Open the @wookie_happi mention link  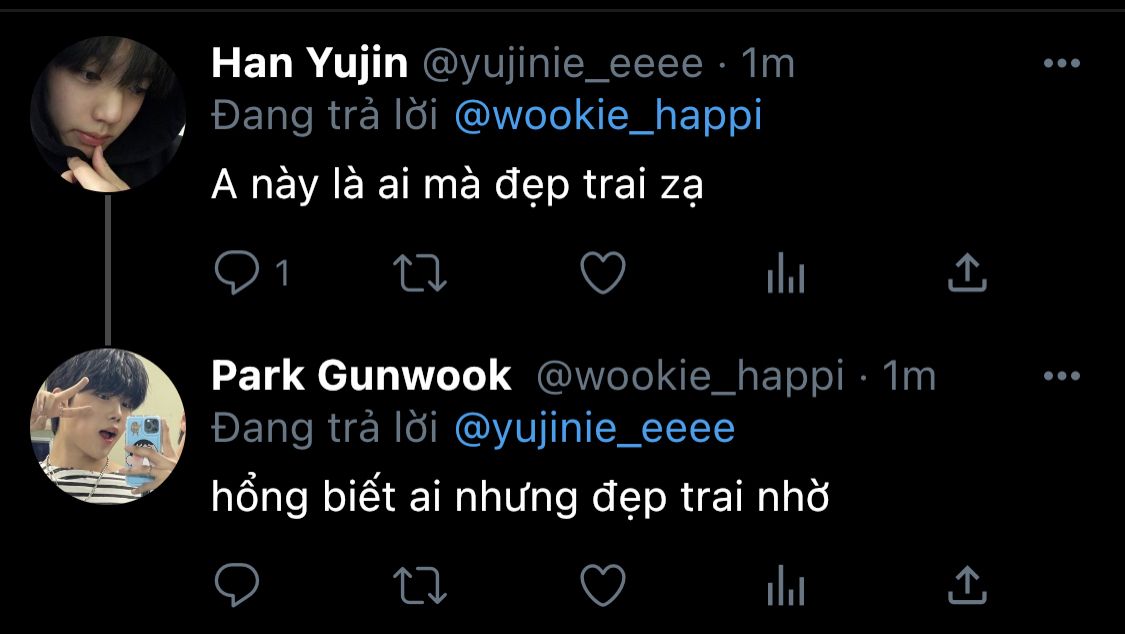click(x=608, y=116)
